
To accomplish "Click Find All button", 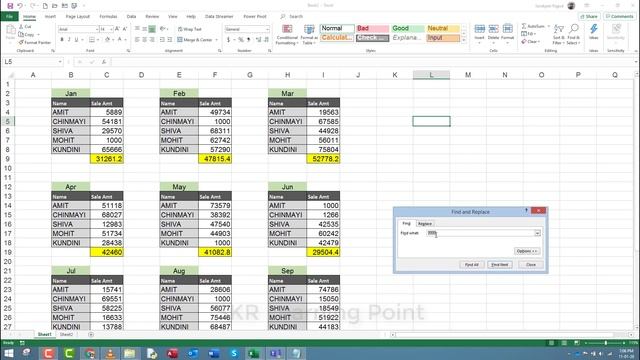I will pyautogui.click(x=471, y=264).
